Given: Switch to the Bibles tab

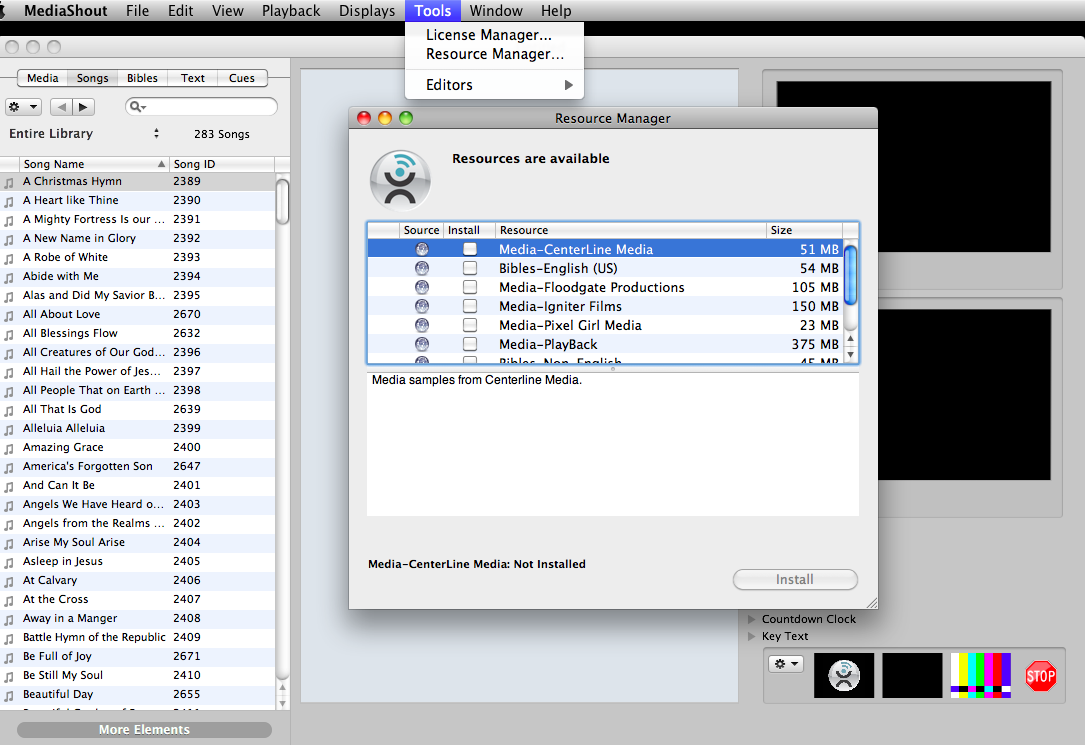Looking at the screenshot, I should pyautogui.click(x=143, y=78).
